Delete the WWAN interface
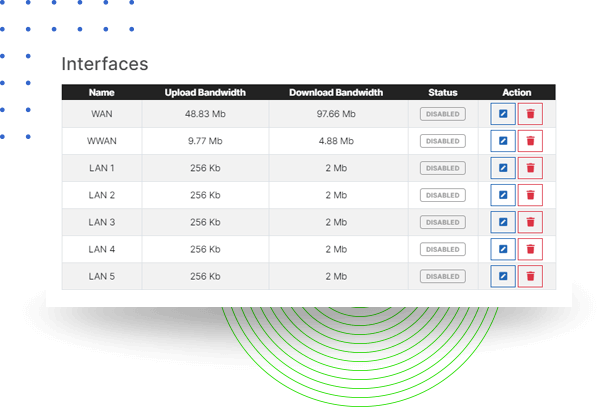 click(530, 141)
